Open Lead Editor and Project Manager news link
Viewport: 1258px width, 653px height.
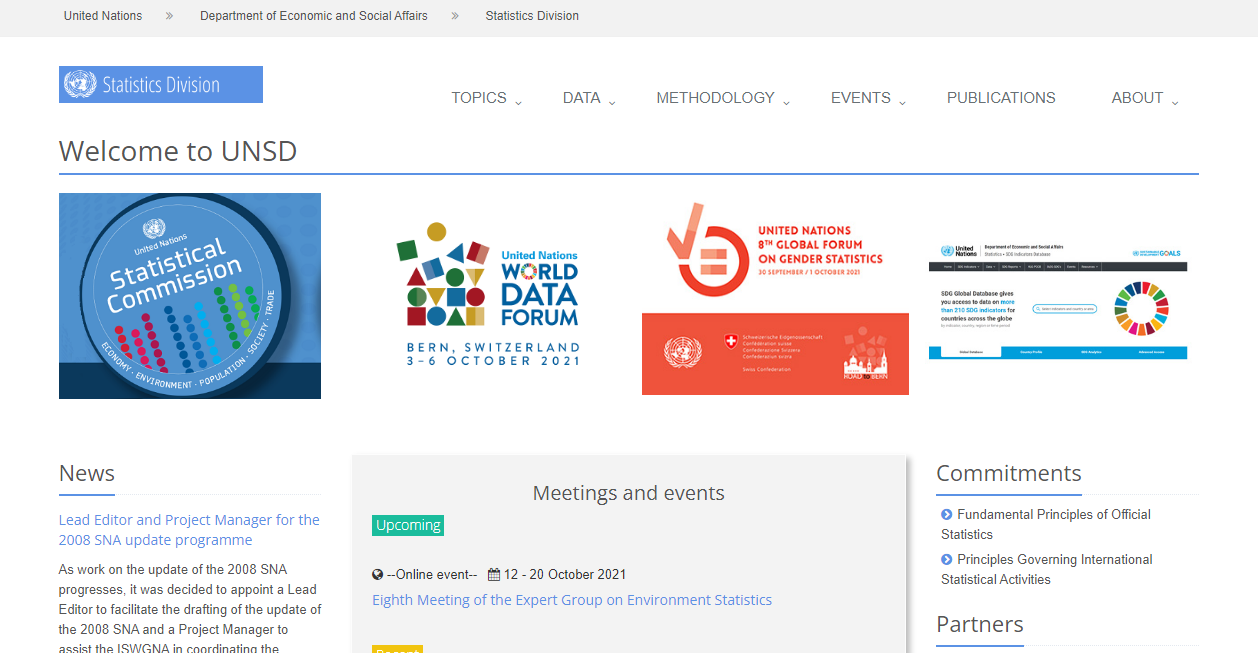click(x=189, y=530)
